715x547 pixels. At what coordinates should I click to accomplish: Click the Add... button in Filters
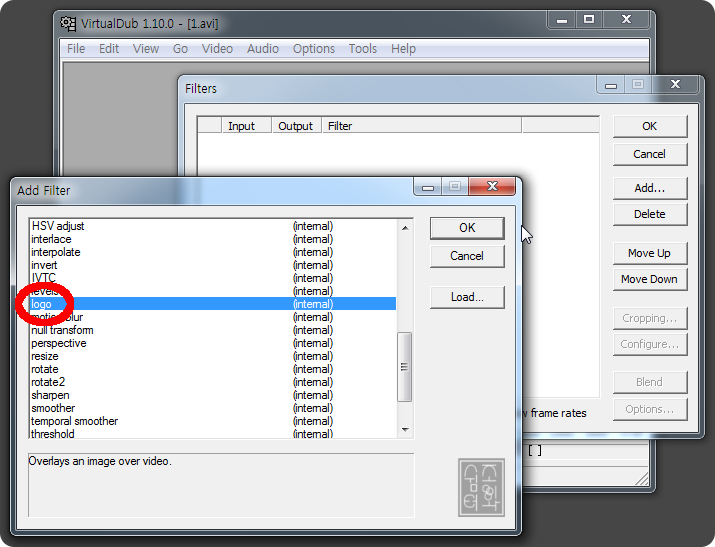[x=650, y=188]
